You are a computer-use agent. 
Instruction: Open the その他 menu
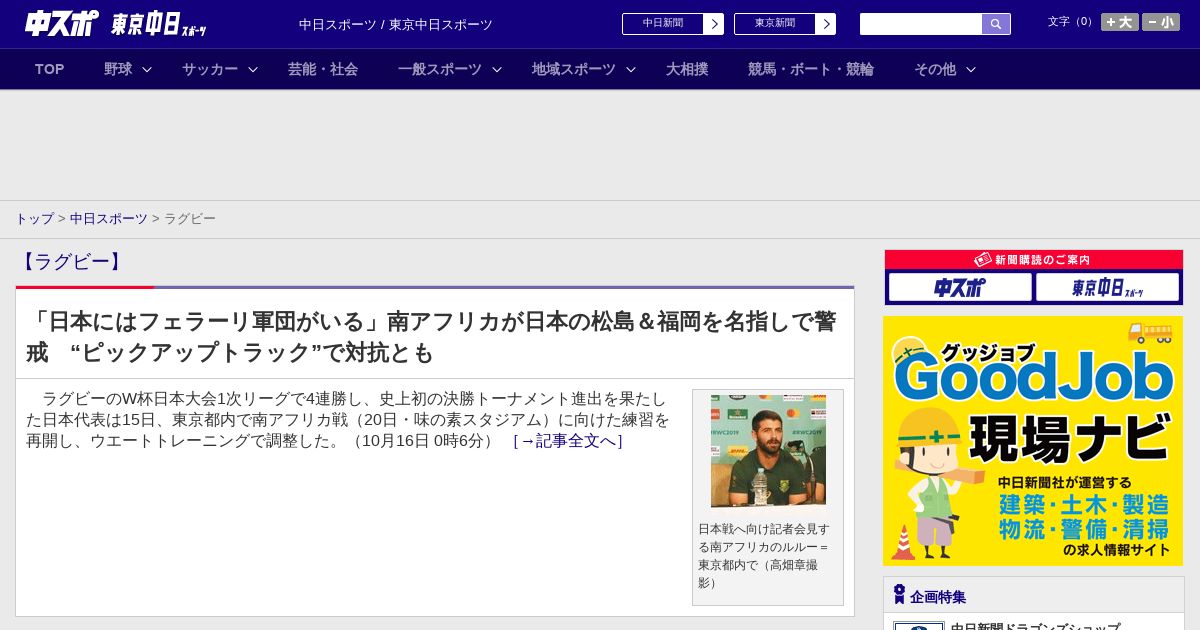935,69
